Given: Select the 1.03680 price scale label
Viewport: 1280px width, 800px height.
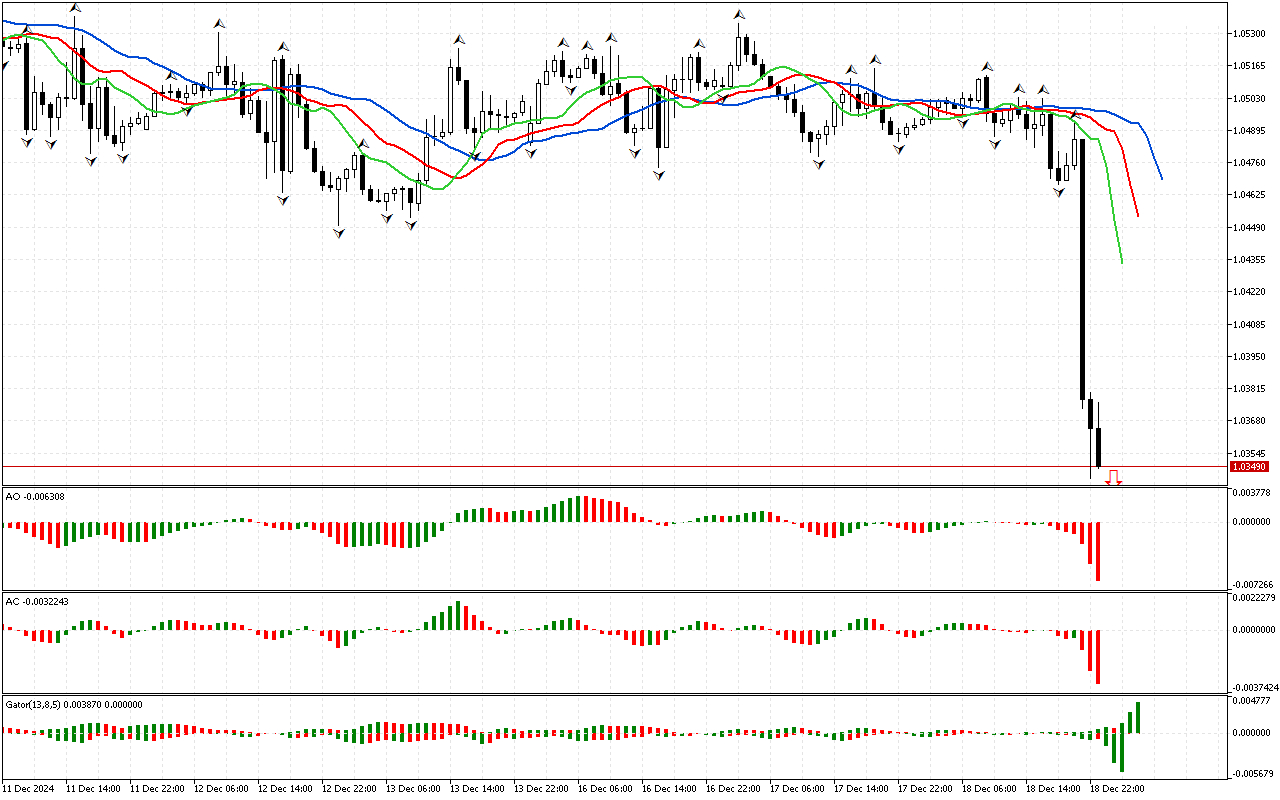Looking at the screenshot, I should pyautogui.click(x=1251, y=421).
